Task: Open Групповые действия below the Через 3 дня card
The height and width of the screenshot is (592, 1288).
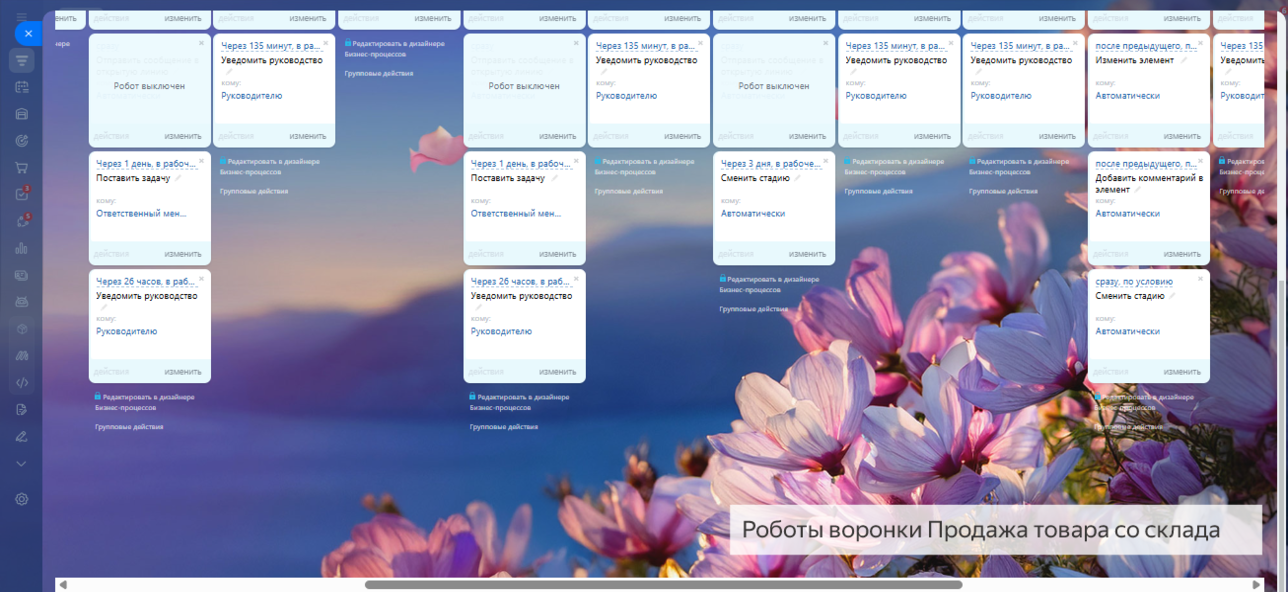Action: (753, 309)
